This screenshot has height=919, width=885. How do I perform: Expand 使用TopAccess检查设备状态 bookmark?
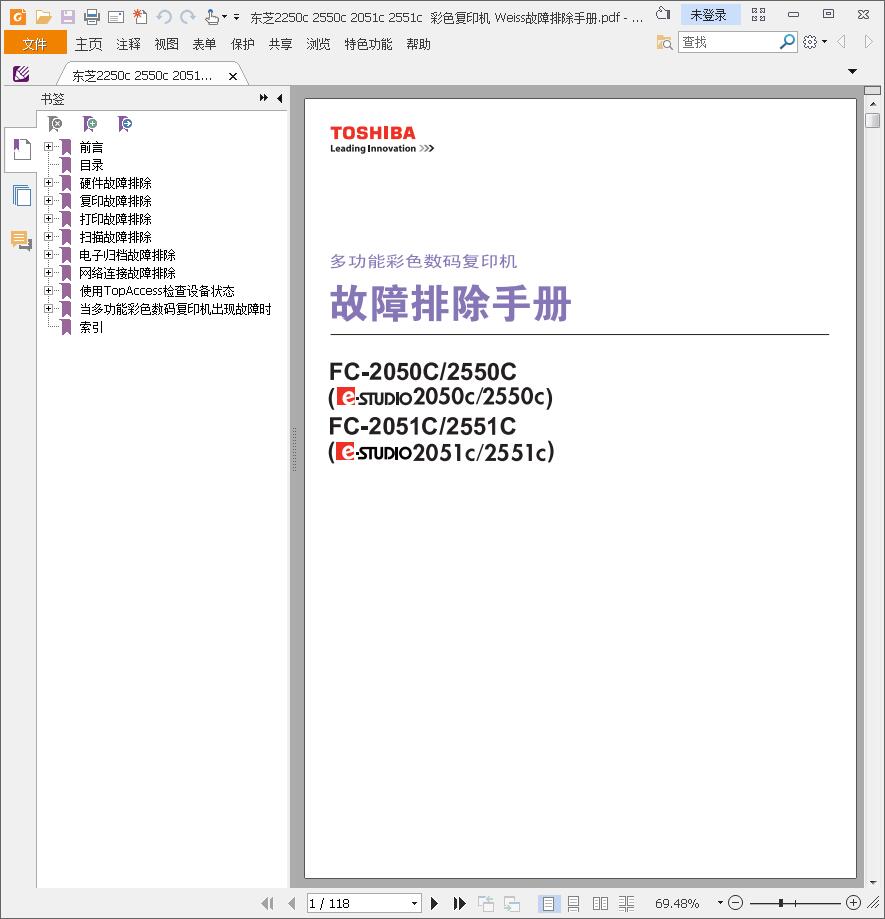[49, 291]
